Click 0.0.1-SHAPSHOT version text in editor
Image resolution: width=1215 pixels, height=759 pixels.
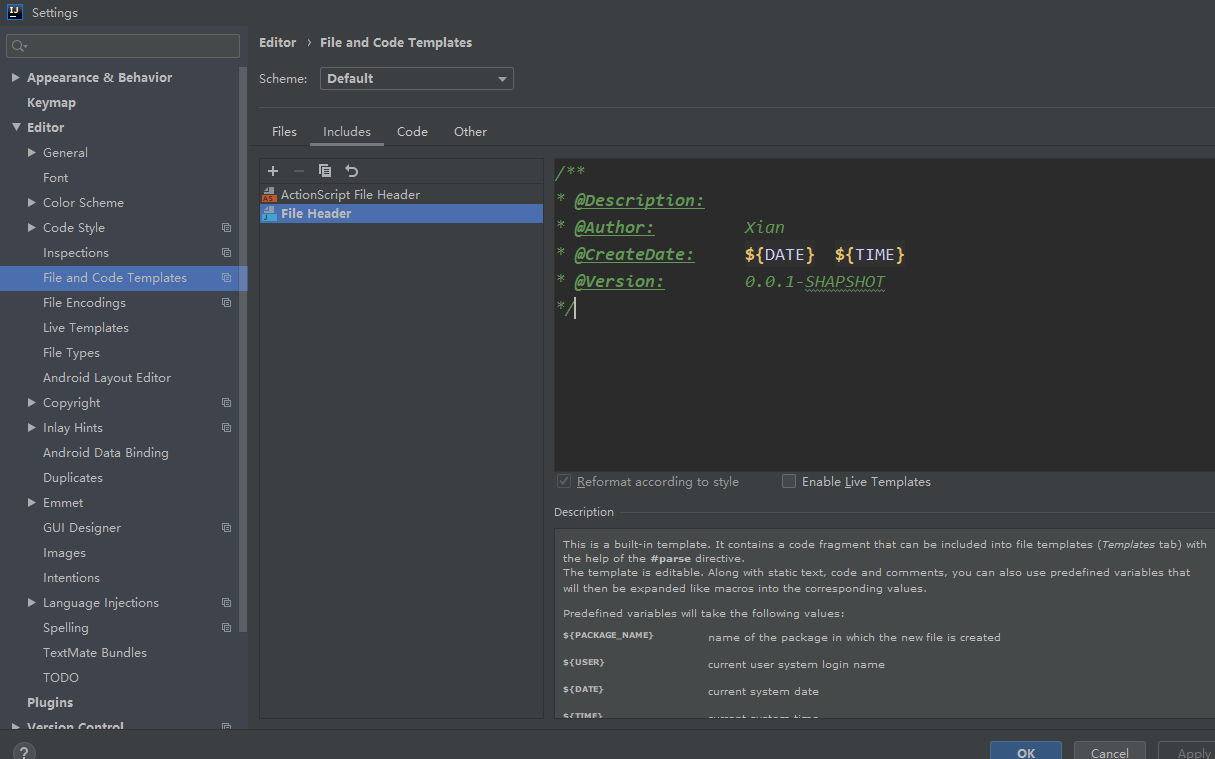click(x=815, y=282)
